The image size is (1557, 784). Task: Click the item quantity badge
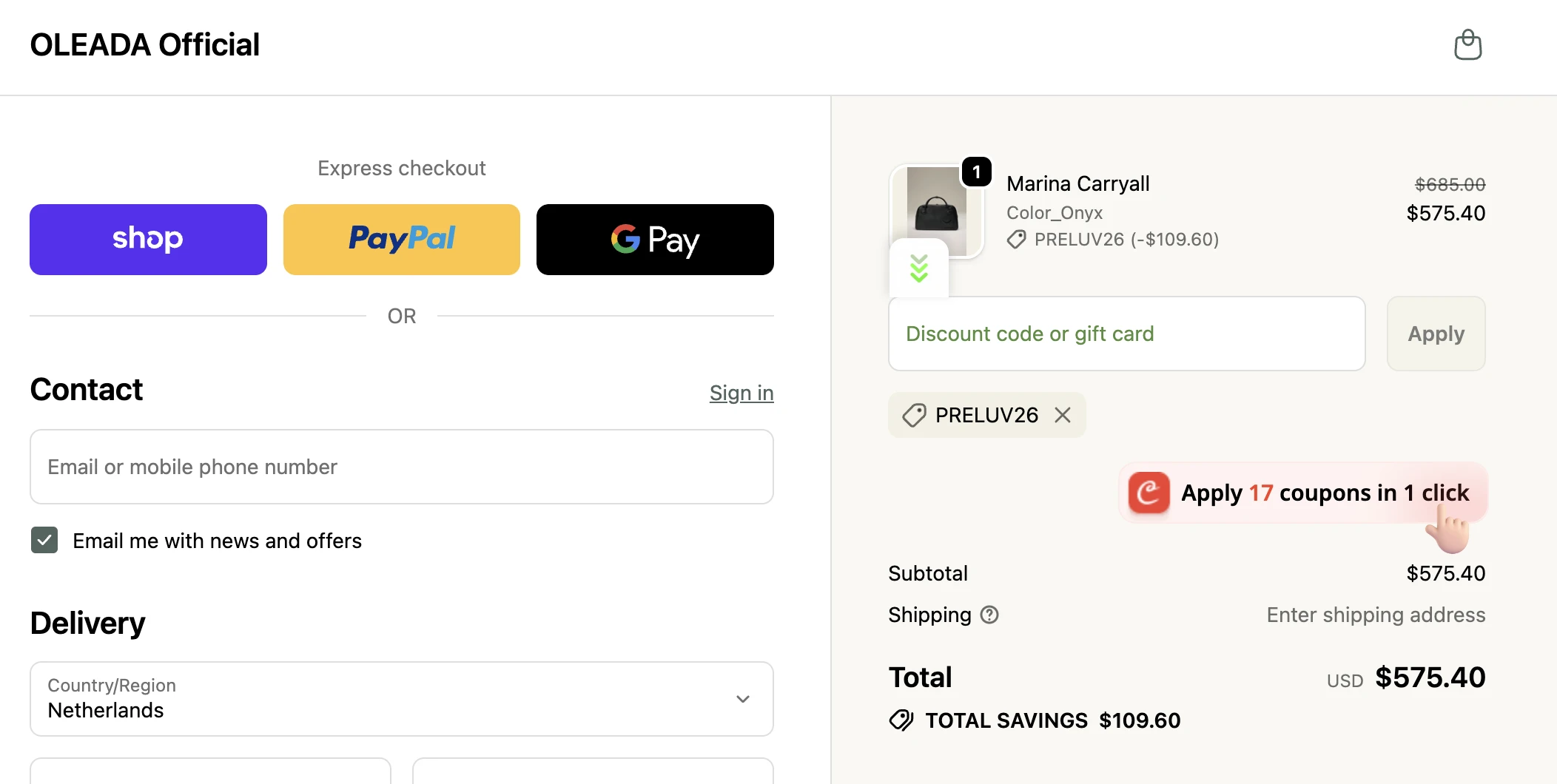click(x=977, y=172)
